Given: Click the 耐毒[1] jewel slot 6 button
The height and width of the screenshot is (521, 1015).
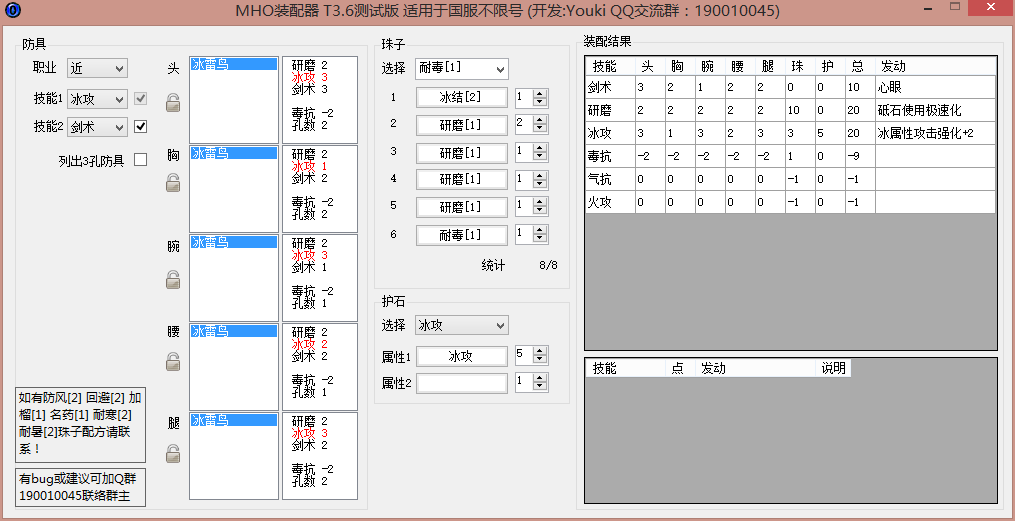Looking at the screenshot, I should click(460, 235).
